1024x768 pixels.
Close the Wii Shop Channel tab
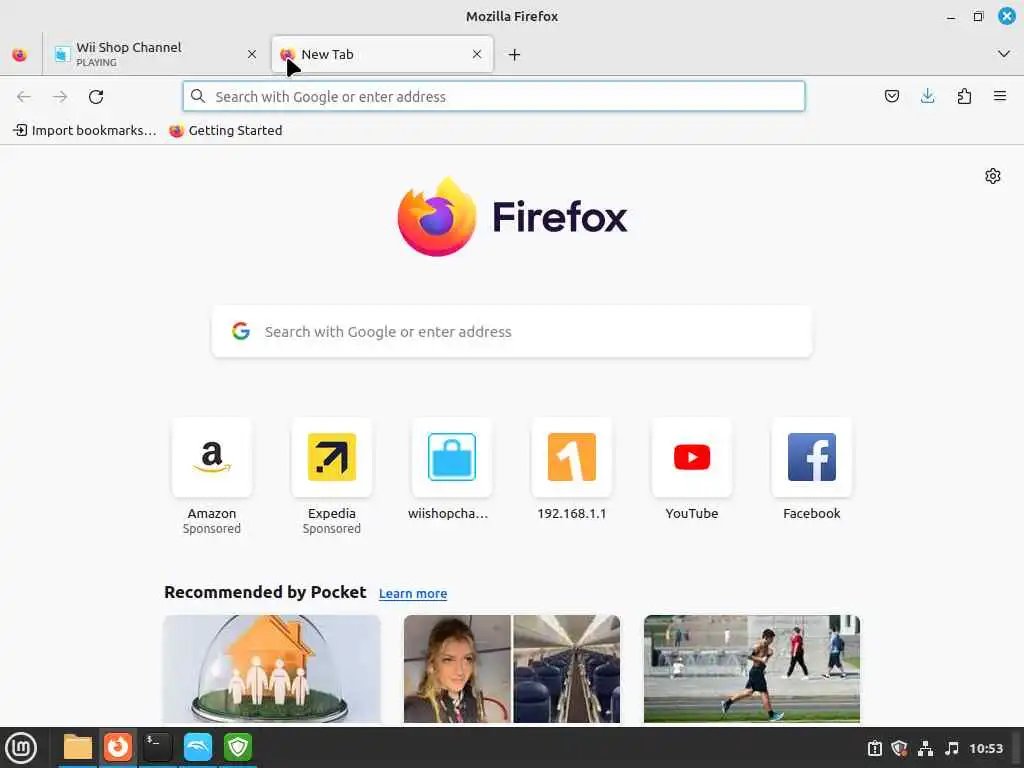click(x=252, y=54)
